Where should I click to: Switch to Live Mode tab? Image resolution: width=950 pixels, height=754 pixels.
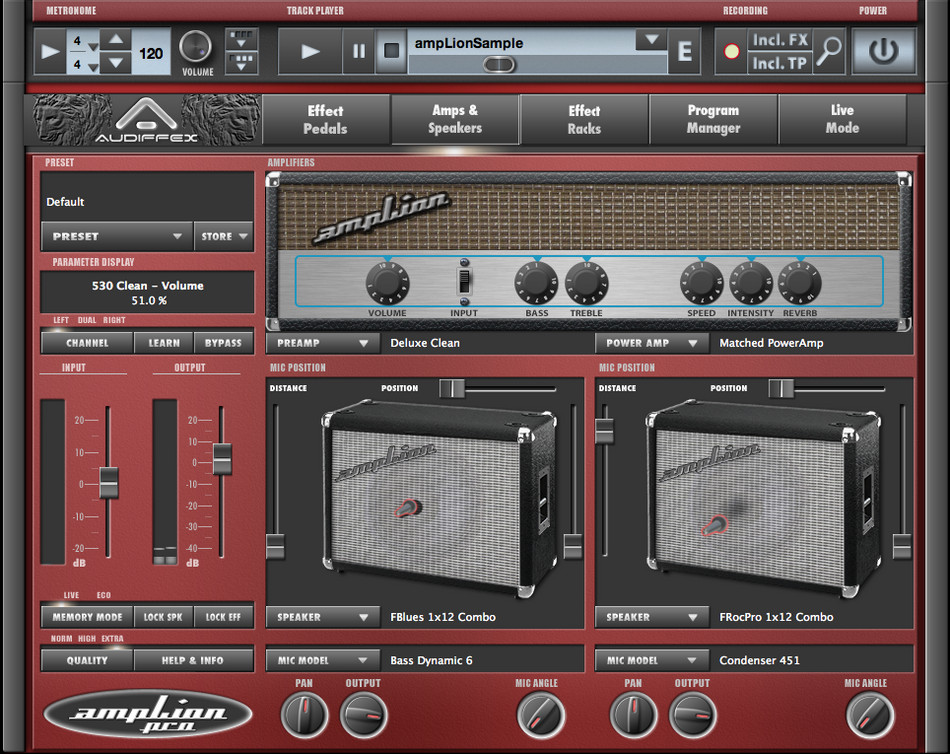pyautogui.click(x=842, y=119)
